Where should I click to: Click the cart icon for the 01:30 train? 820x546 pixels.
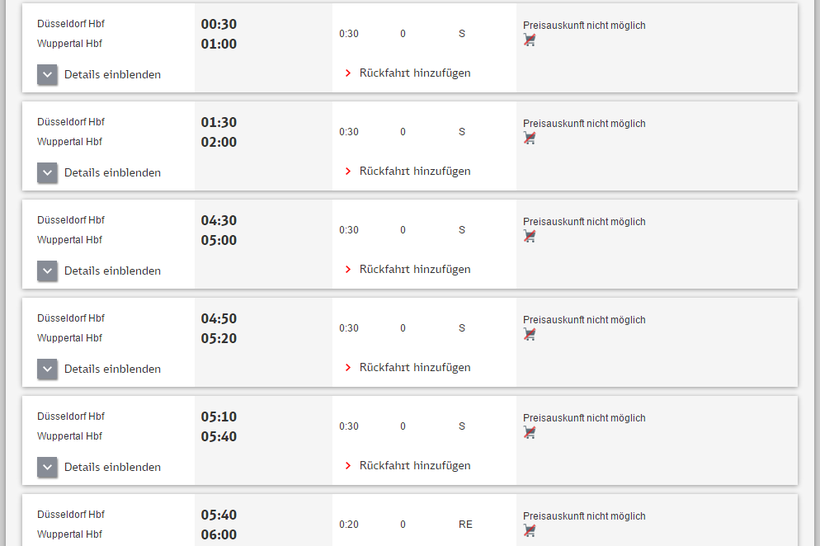529,138
